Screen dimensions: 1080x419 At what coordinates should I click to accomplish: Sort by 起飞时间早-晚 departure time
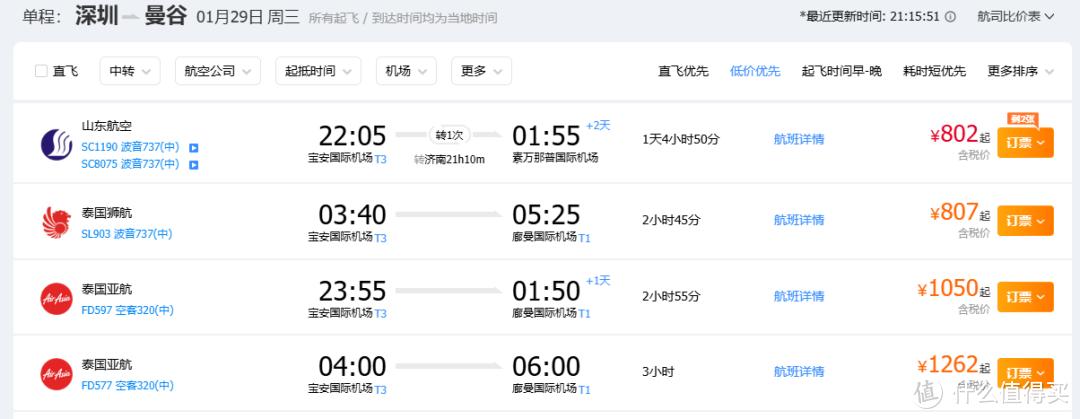click(841, 71)
